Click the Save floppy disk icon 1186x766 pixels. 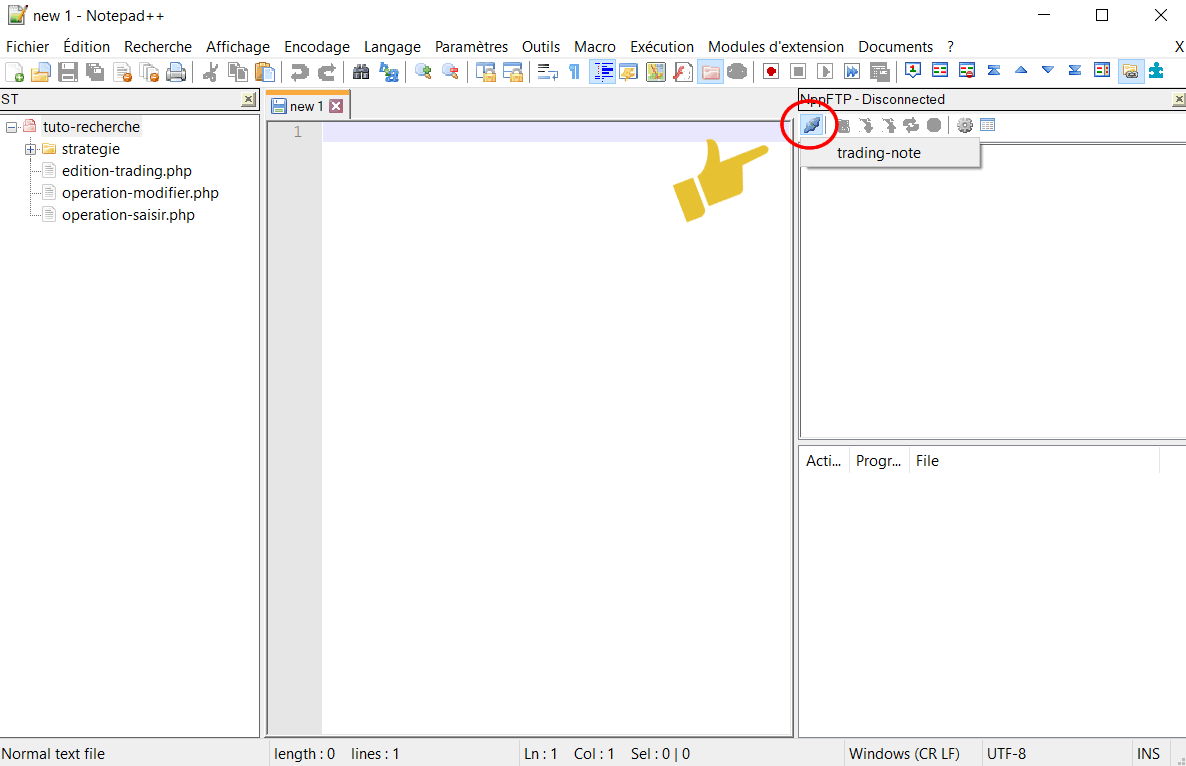(x=68, y=72)
